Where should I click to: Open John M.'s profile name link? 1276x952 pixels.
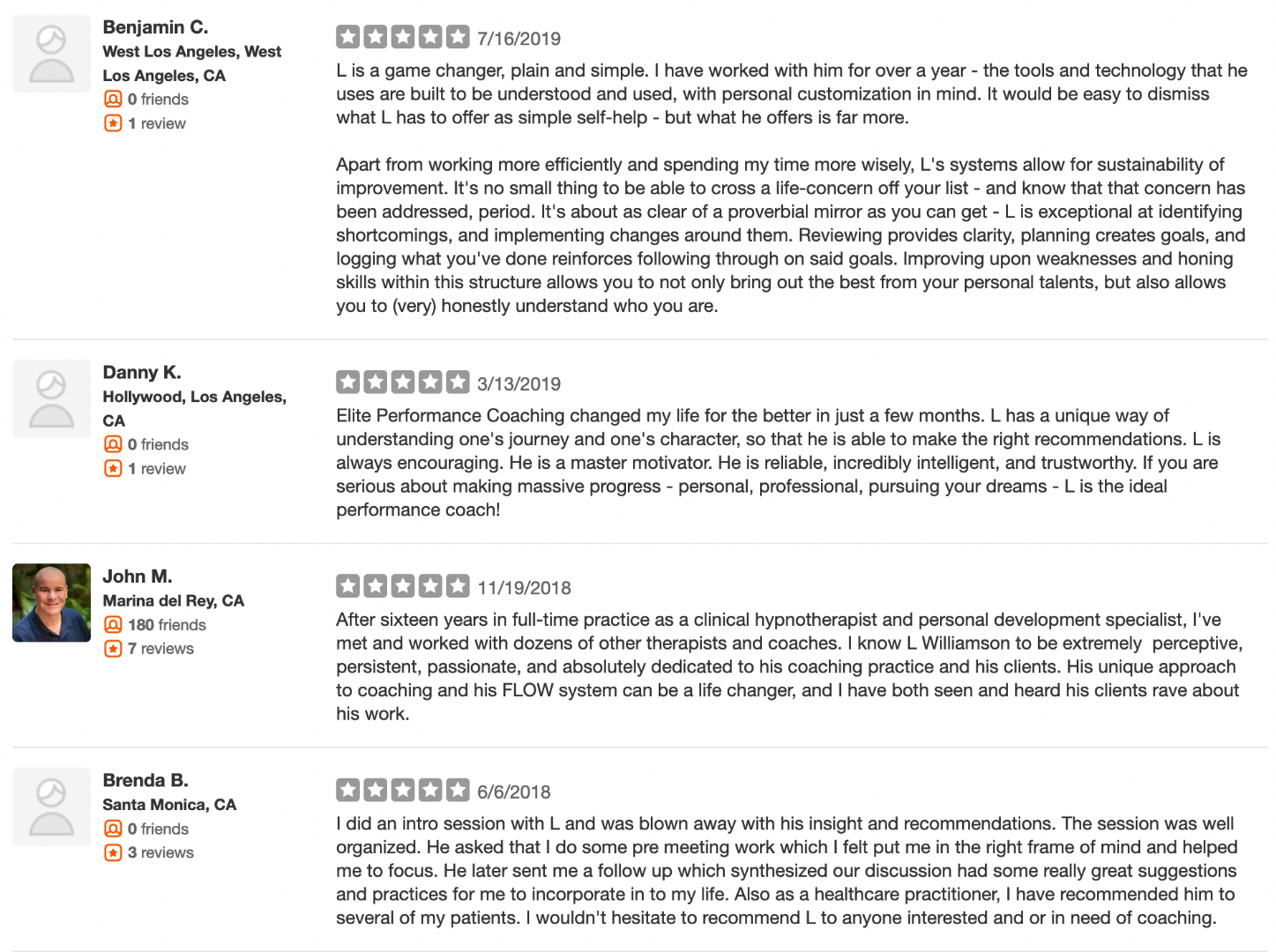click(x=138, y=576)
